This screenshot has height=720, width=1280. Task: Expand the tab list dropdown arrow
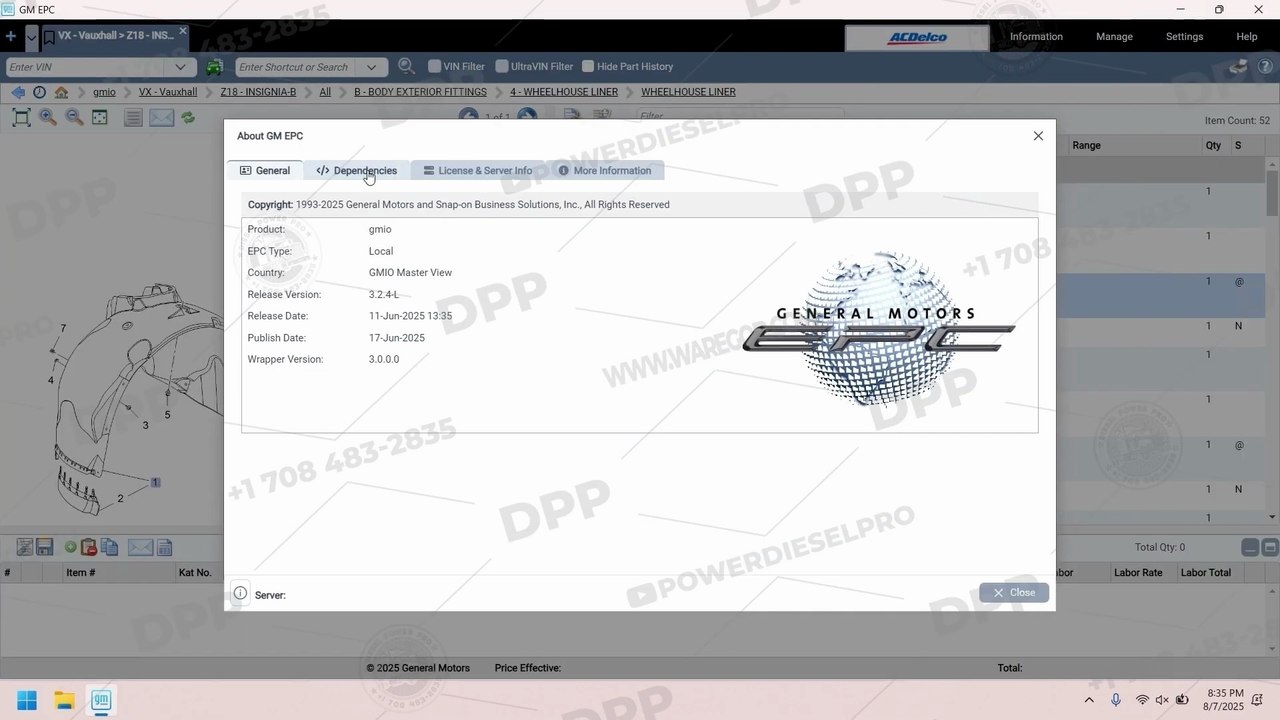[31, 37]
